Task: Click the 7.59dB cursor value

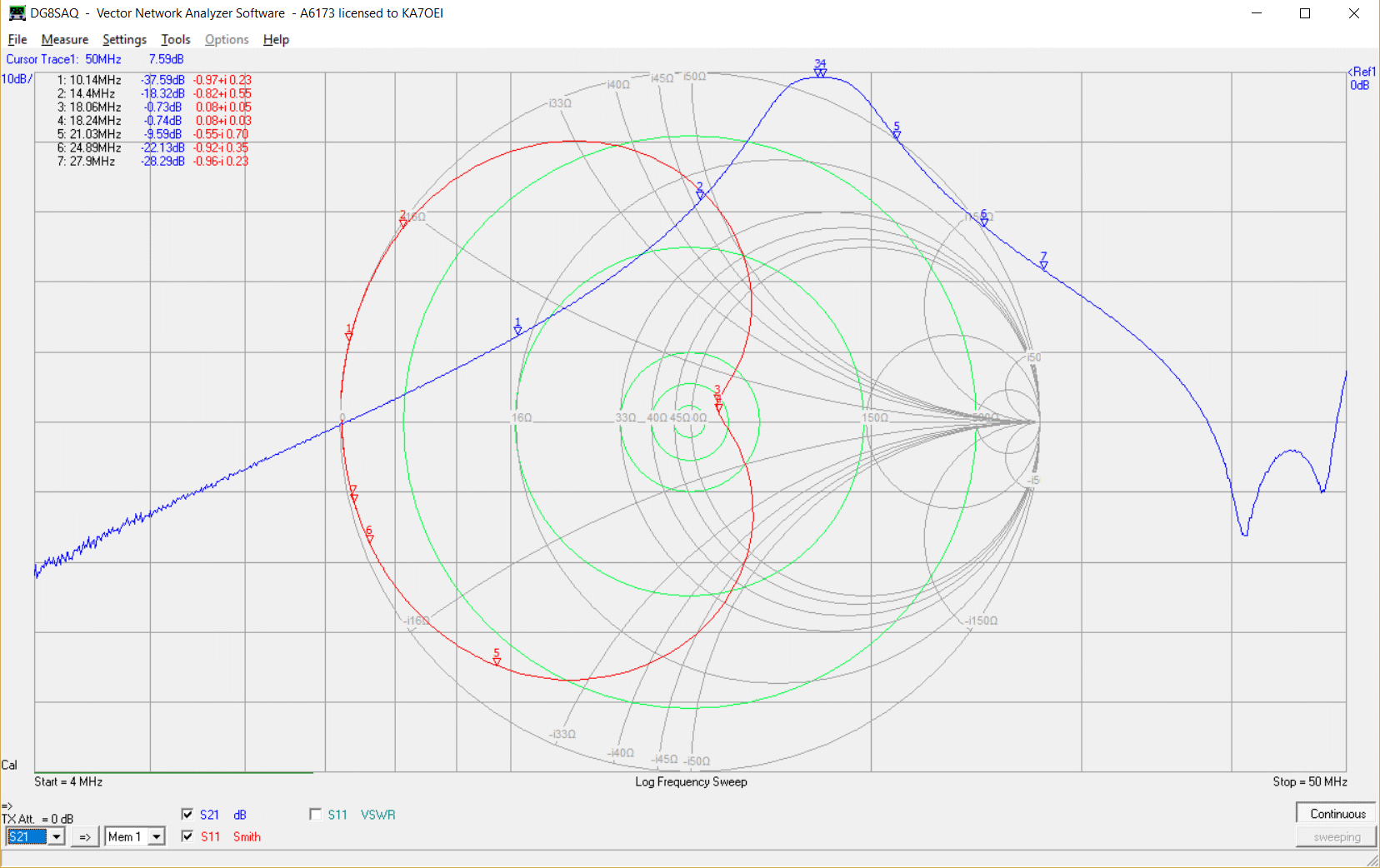Action: pyautogui.click(x=166, y=59)
